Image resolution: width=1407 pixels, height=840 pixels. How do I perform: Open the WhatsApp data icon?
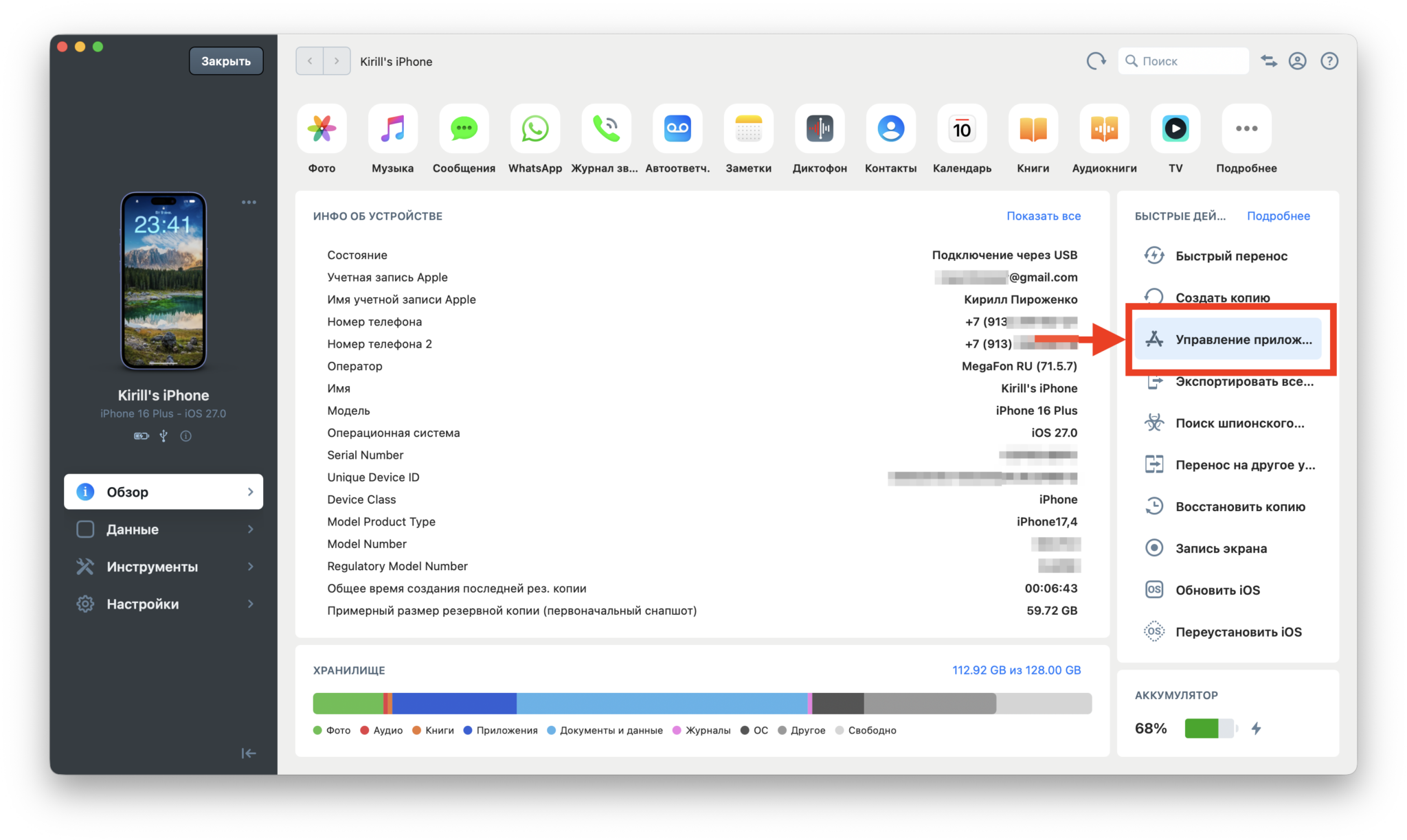[534, 128]
